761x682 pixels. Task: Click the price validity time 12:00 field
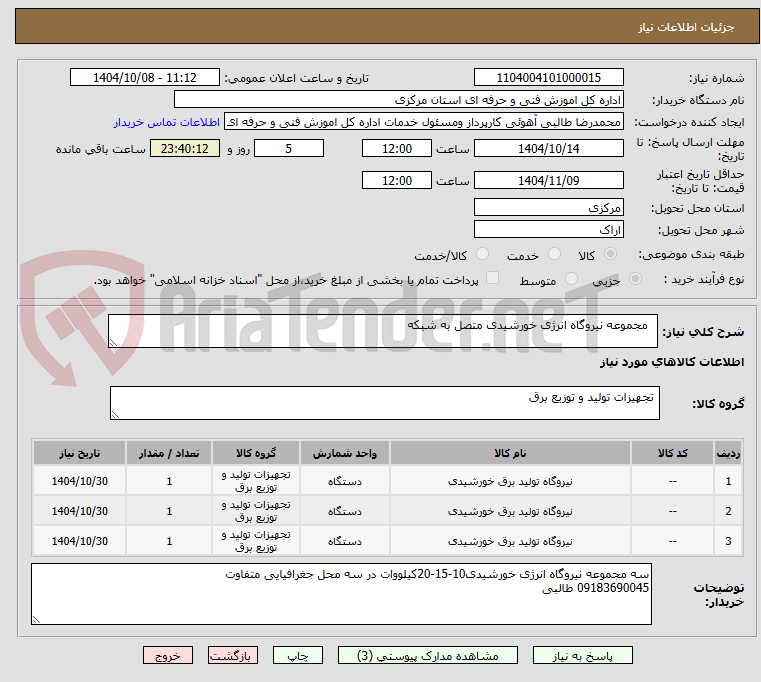coord(397,180)
